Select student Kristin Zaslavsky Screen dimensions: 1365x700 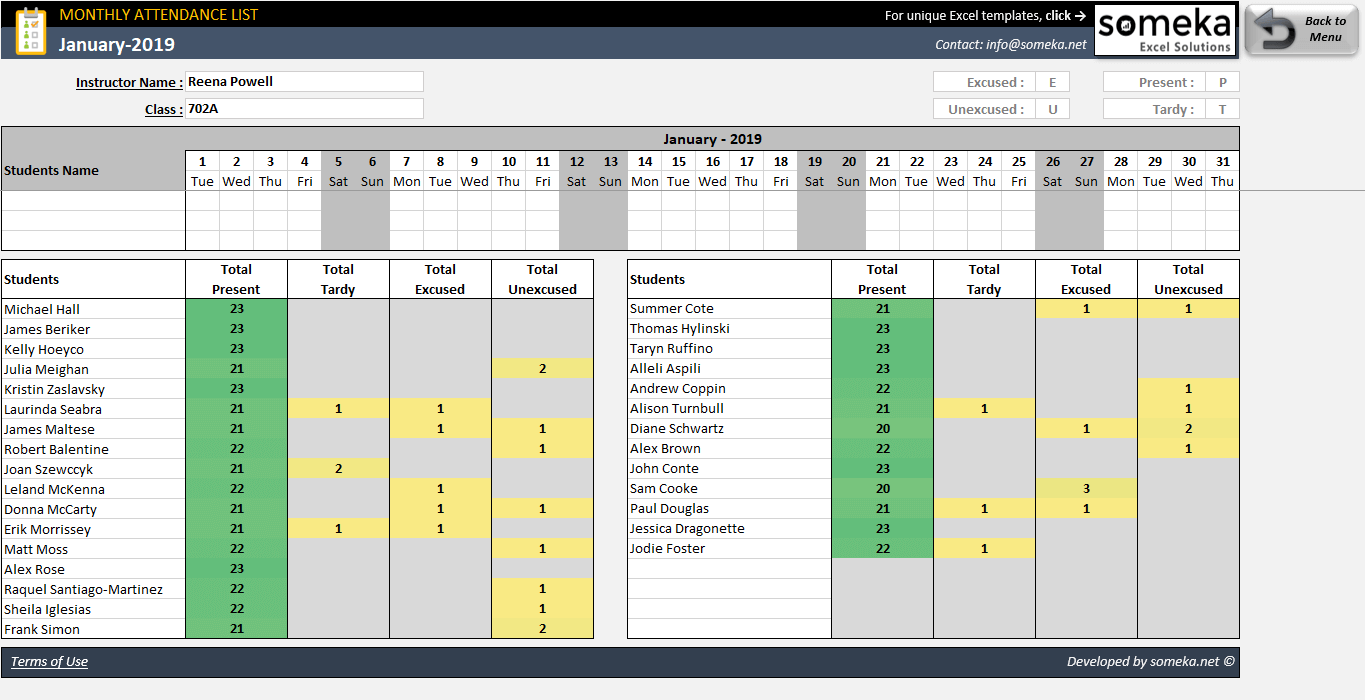coord(93,389)
